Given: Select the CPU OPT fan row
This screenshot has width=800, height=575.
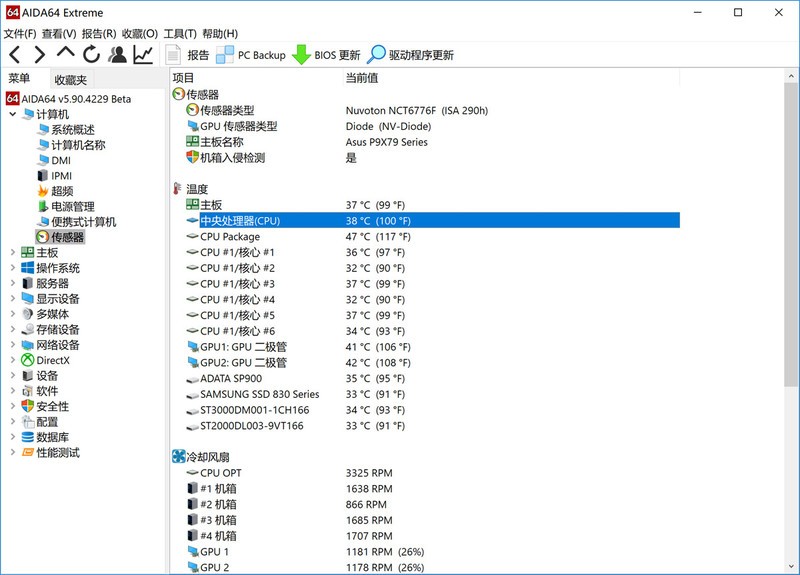Looking at the screenshot, I should tap(433, 472).
